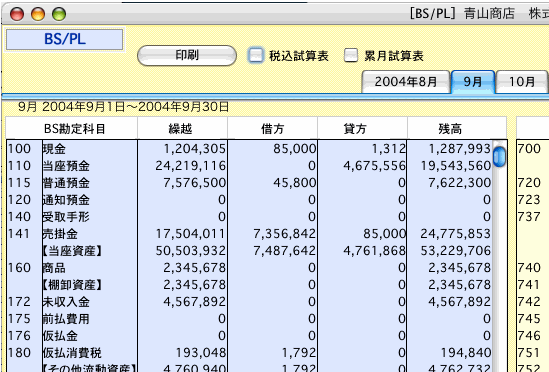Select the 9月 tab
Viewport: 549px width, 372px height.
473,82
